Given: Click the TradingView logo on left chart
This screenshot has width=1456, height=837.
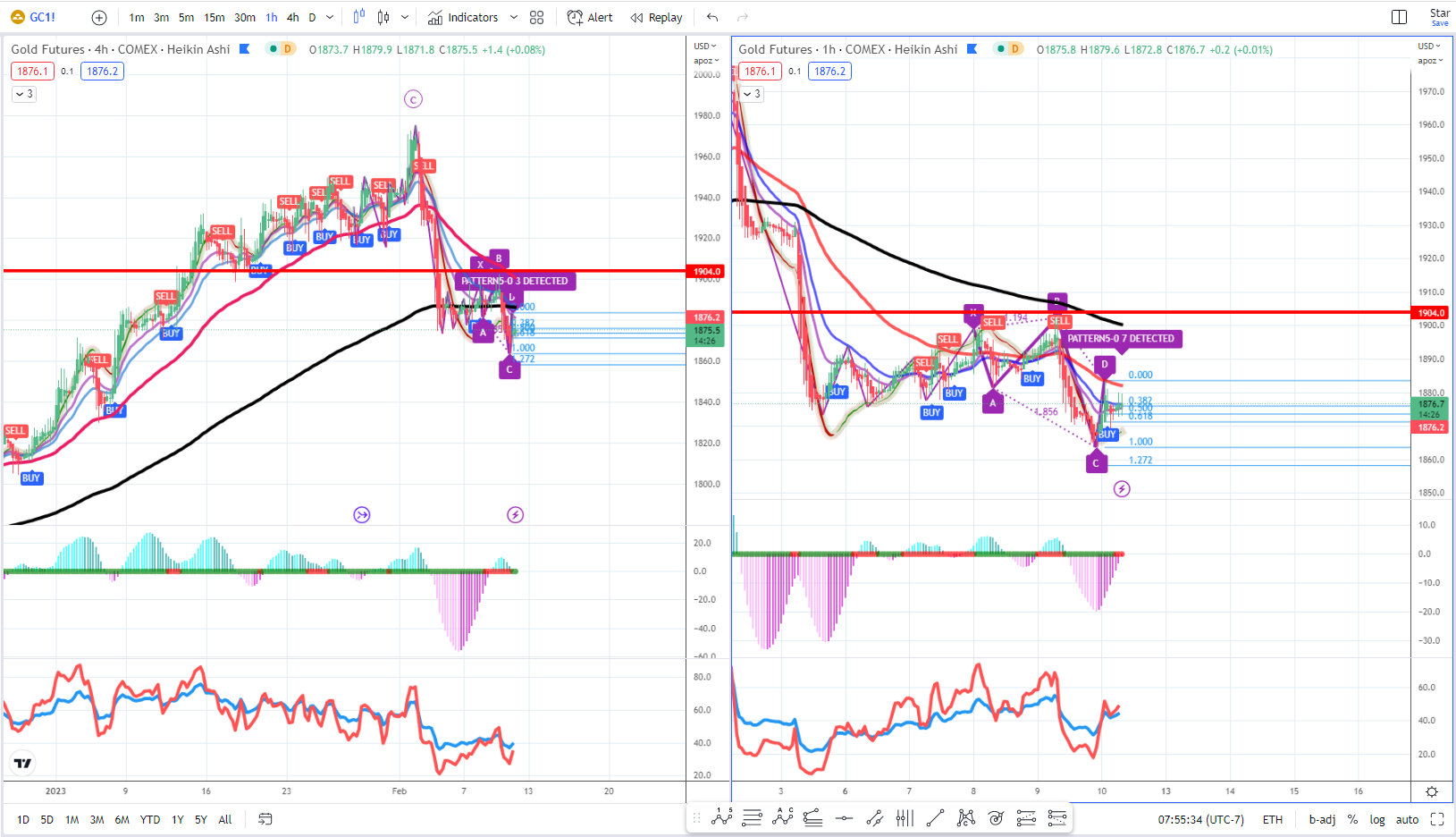Looking at the screenshot, I should click(22, 763).
